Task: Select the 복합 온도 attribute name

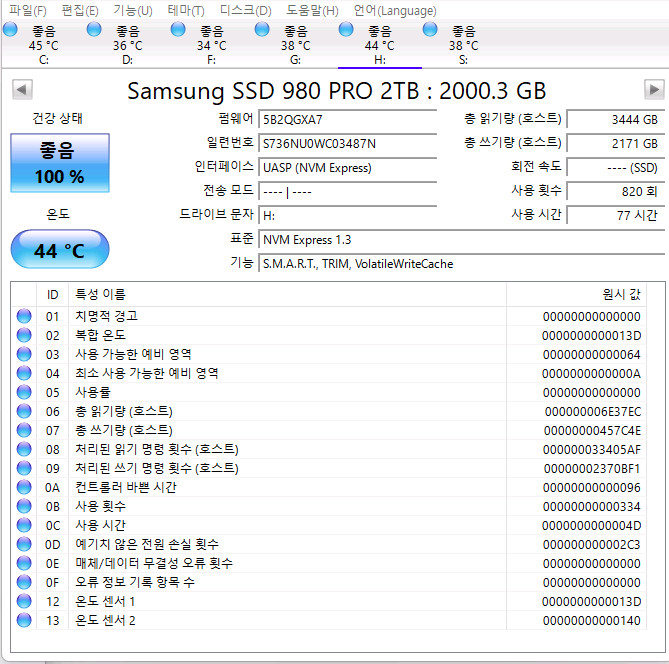Action: pyautogui.click(x=101, y=335)
